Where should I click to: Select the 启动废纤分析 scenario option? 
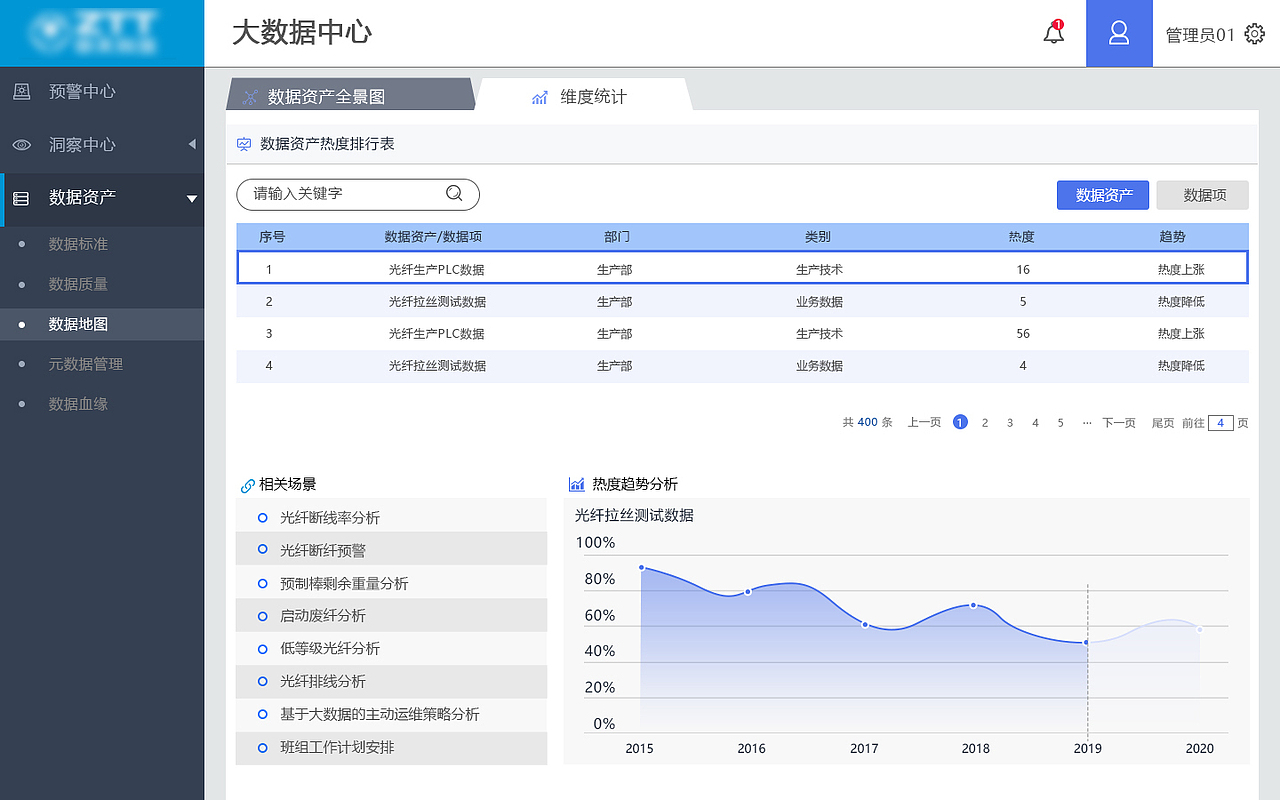pos(316,615)
